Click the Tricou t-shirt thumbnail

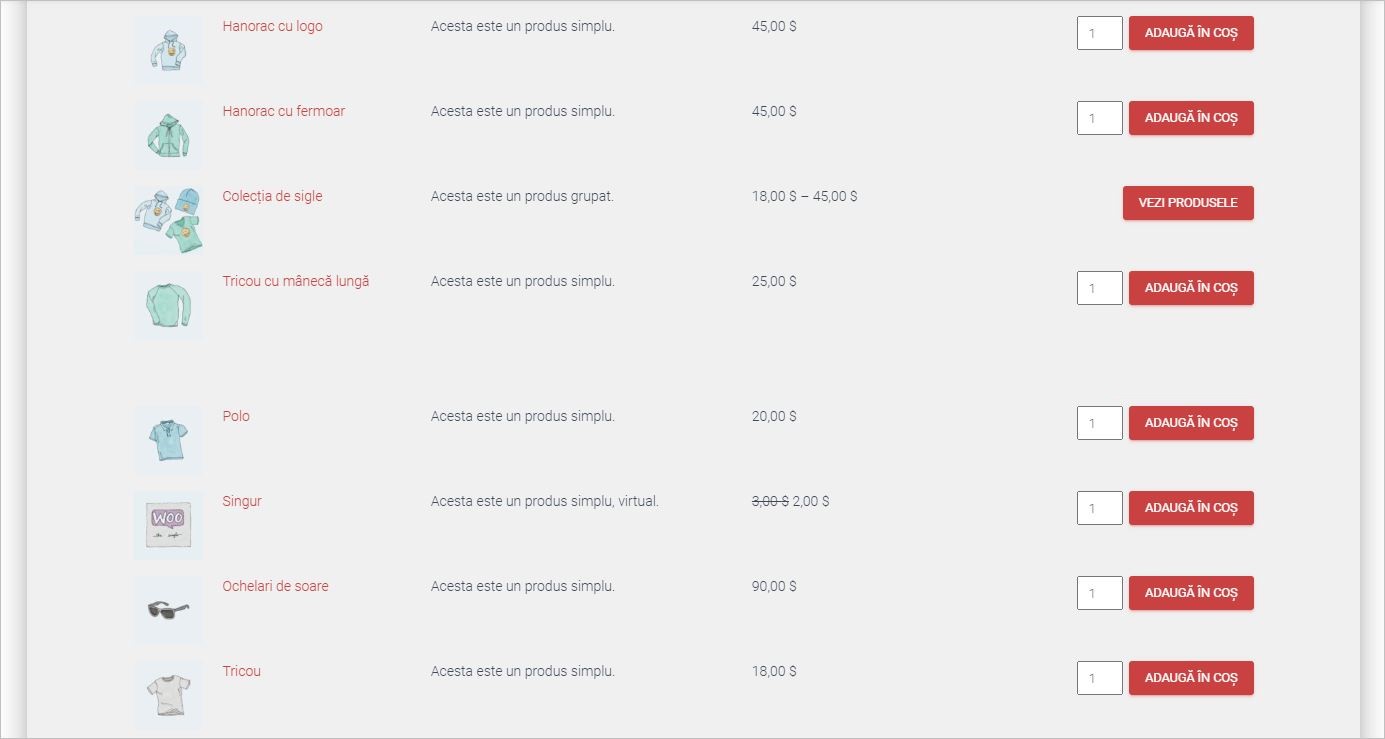coord(167,694)
